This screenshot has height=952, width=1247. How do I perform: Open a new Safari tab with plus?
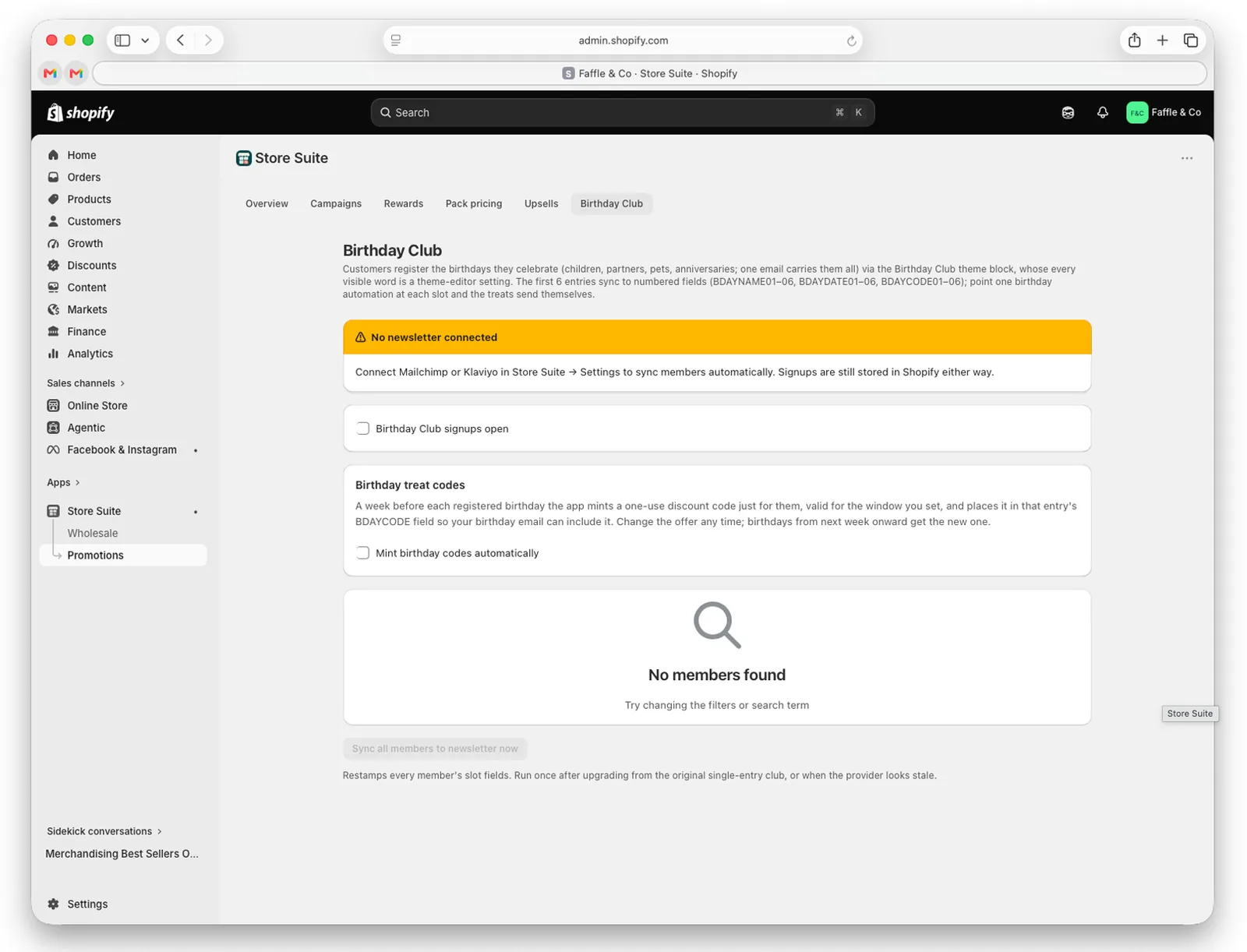point(1162,41)
